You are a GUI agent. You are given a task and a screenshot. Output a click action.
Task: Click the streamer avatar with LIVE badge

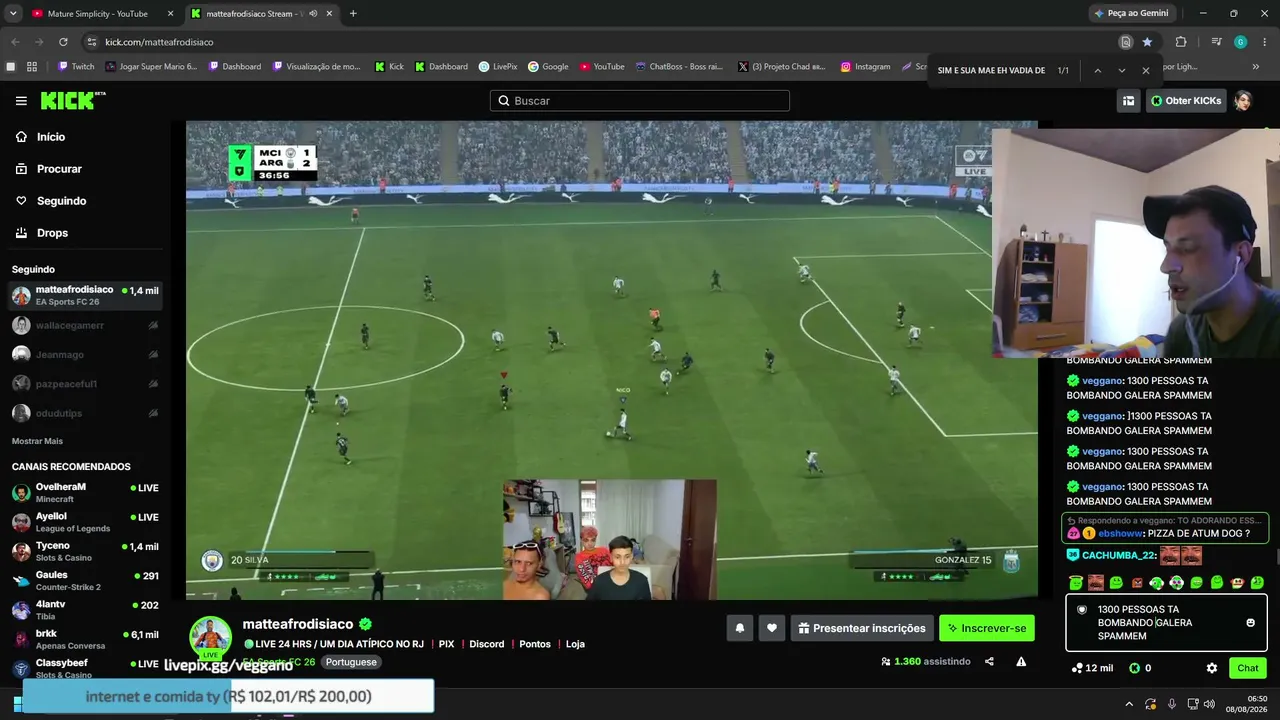coord(211,637)
